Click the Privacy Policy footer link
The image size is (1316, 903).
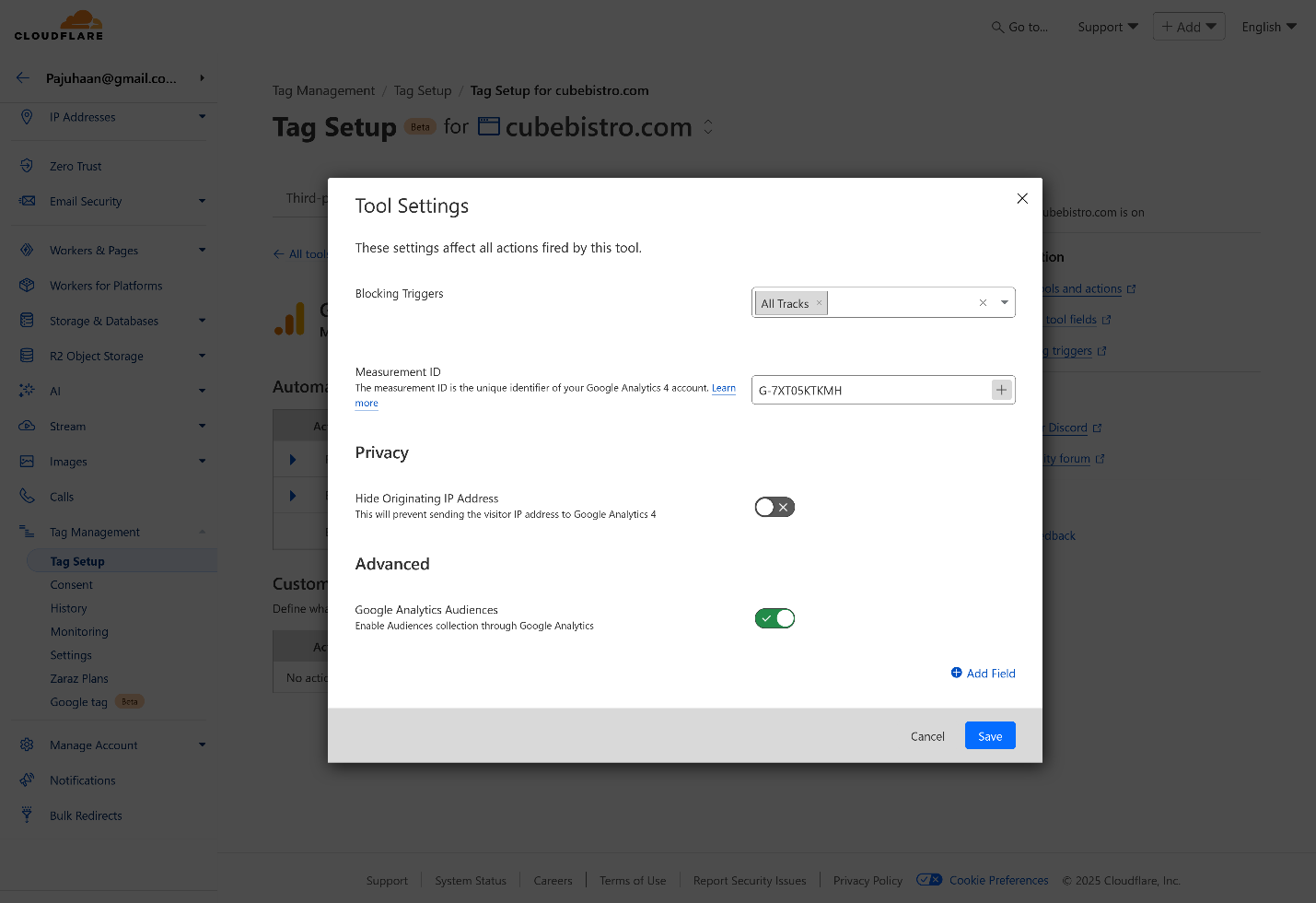coord(868,881)
